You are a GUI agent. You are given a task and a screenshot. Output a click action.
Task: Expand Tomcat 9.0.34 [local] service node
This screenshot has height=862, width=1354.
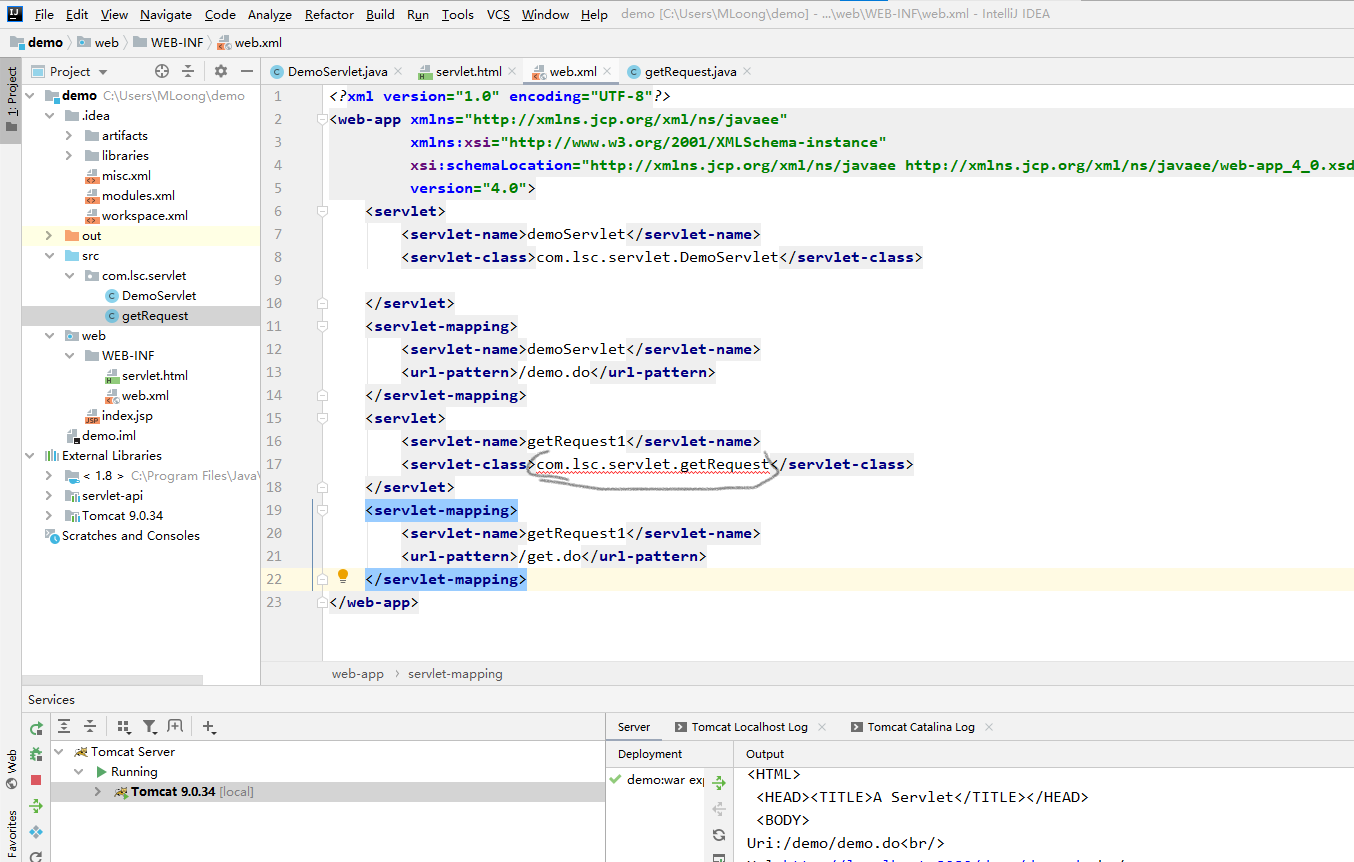[97, 792]
